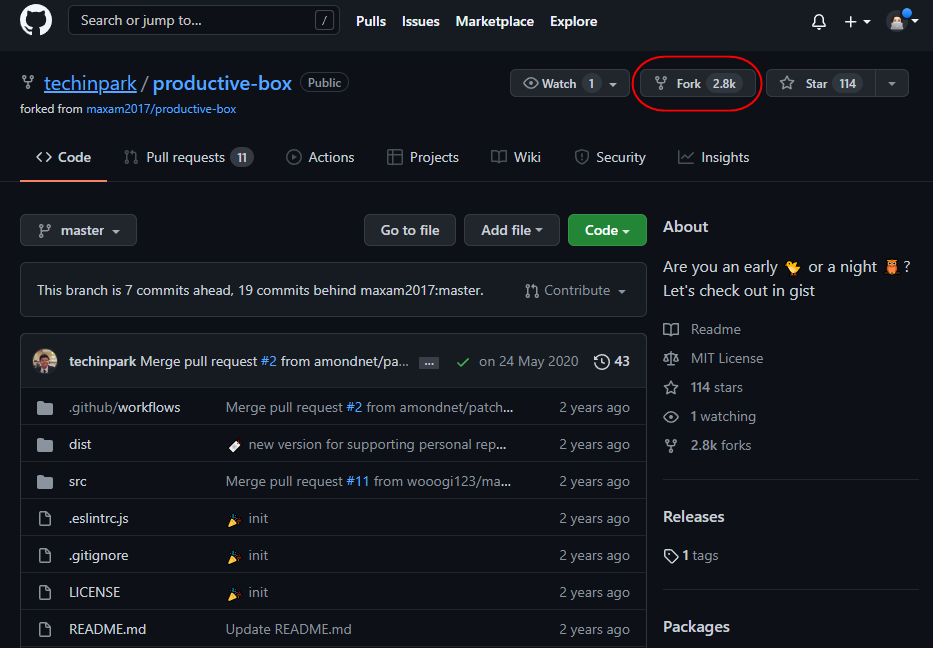
Task: Fork this repository
Action: click(697, 83)
